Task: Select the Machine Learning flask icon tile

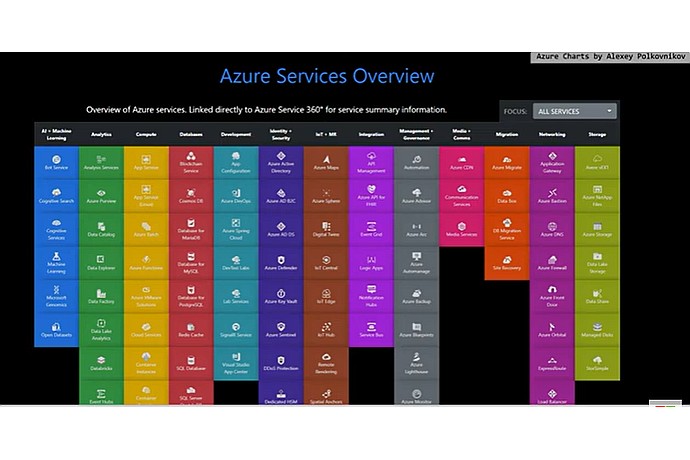Action: 56,263
